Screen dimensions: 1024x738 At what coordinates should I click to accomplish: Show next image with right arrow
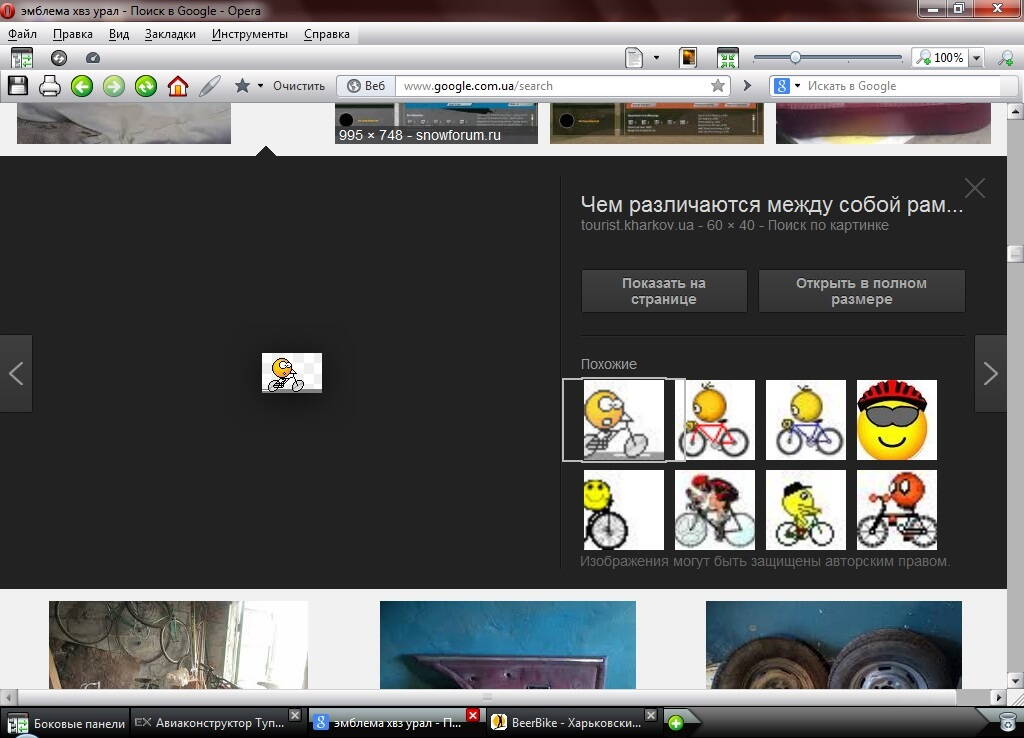(x=990, y=374)
